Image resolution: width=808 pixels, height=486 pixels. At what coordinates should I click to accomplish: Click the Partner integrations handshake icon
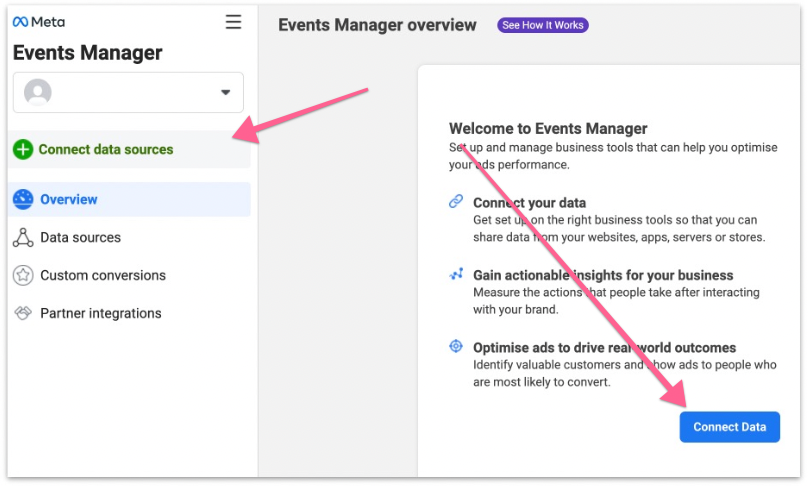coord(23,313)
